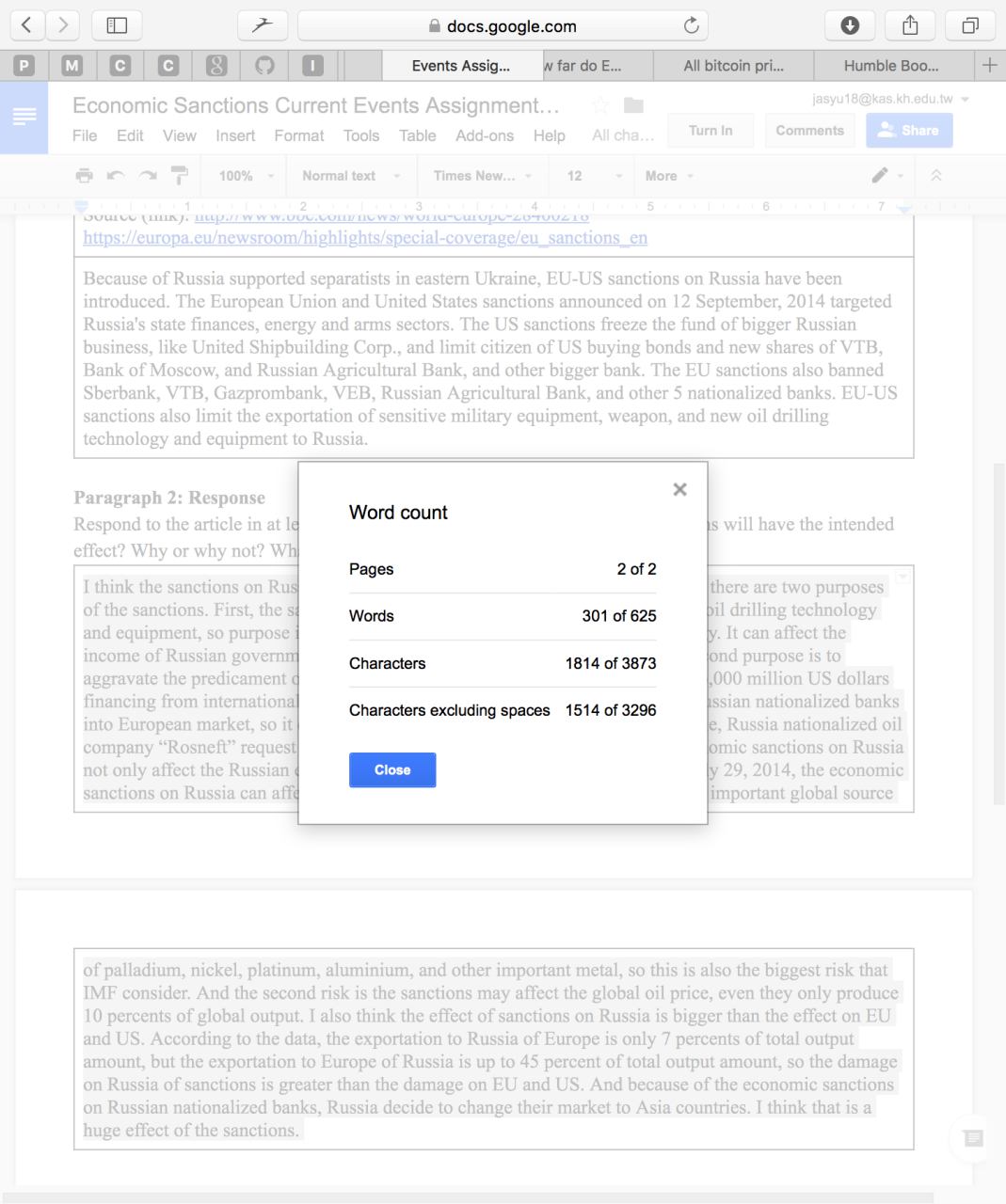Dismiss Word count dialog with X
Image resolution: width=1006 pixels, height=1204 pixels.
click(x=679, y=489)
